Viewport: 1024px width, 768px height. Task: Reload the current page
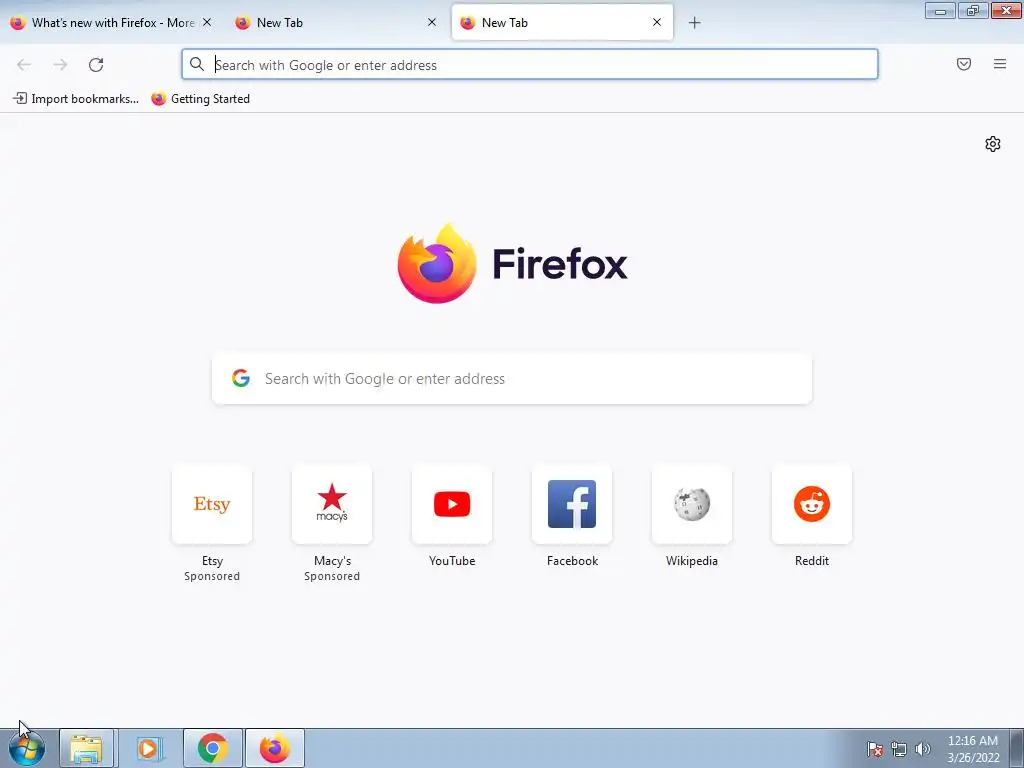[96, 65]
